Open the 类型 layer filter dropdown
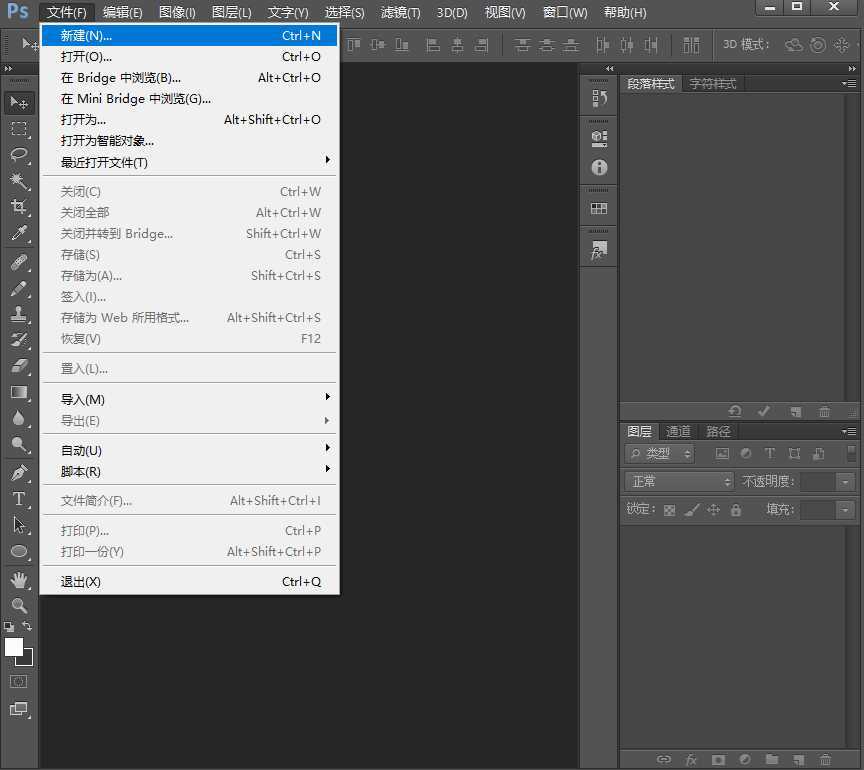The width and height of the screenshot is (864, 770). click(x=660, y=453)
